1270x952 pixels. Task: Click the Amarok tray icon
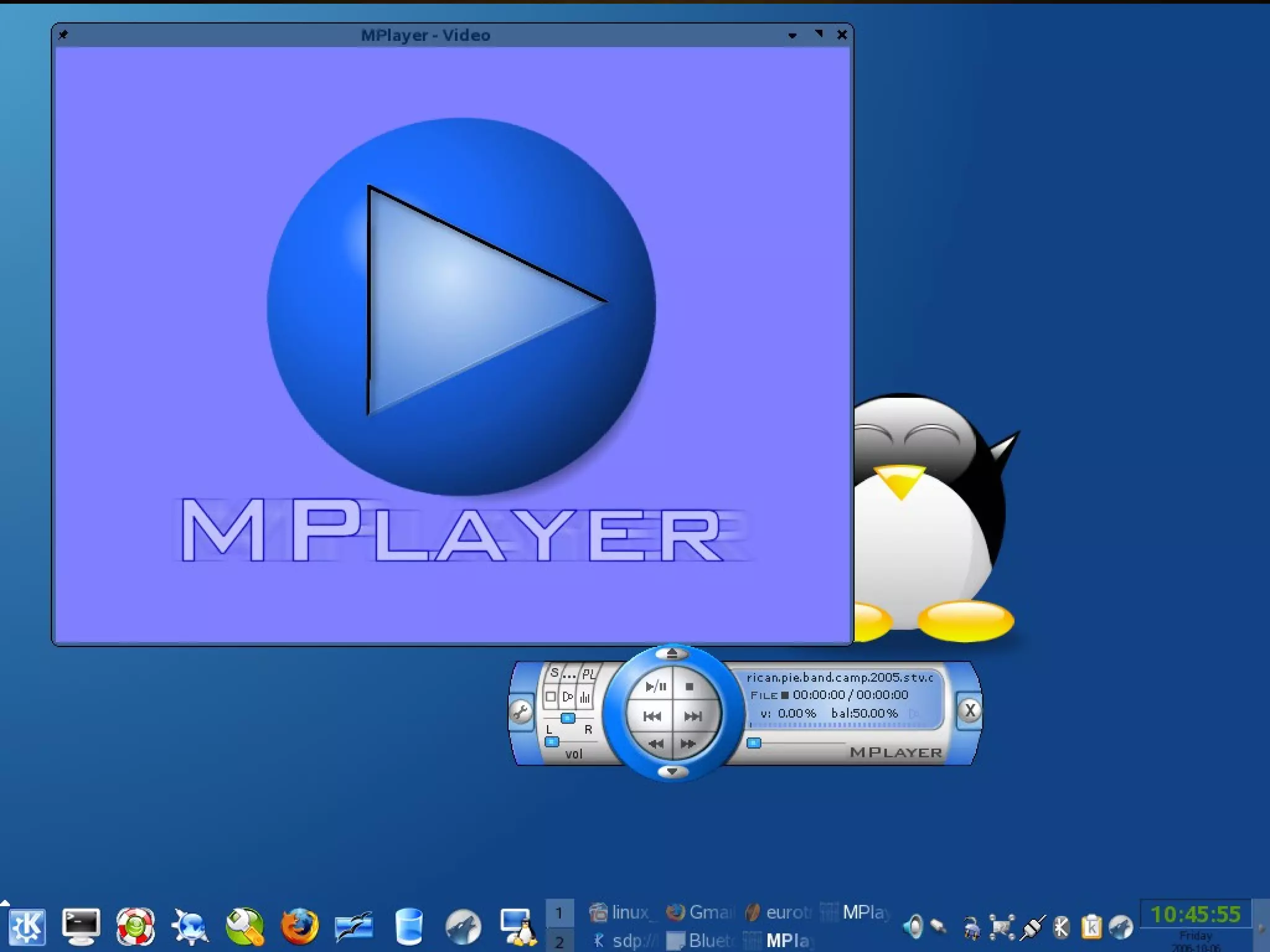point(1121,927)
